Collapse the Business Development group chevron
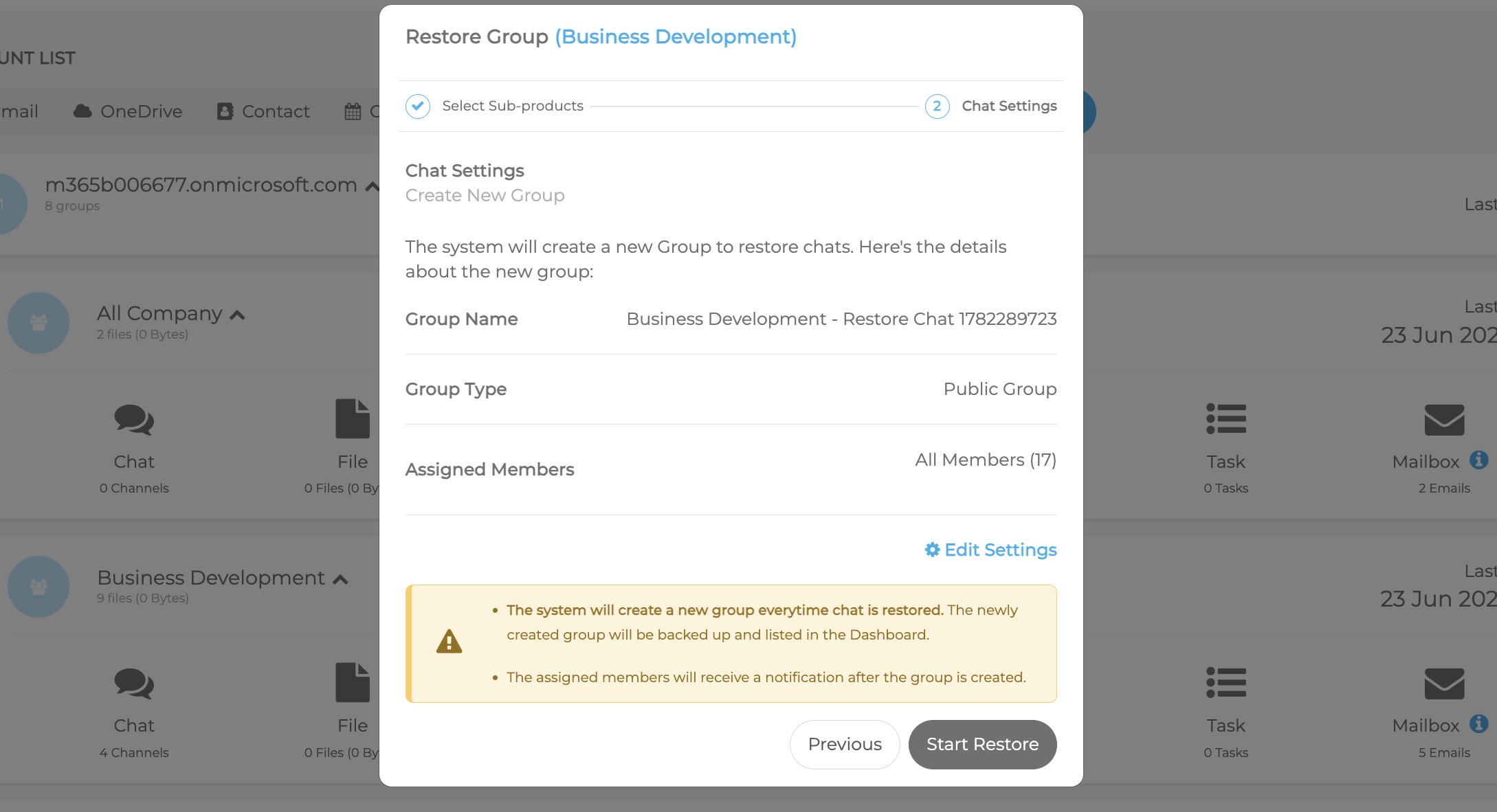This screenshot has height=812, width=1497. point(340,580)
